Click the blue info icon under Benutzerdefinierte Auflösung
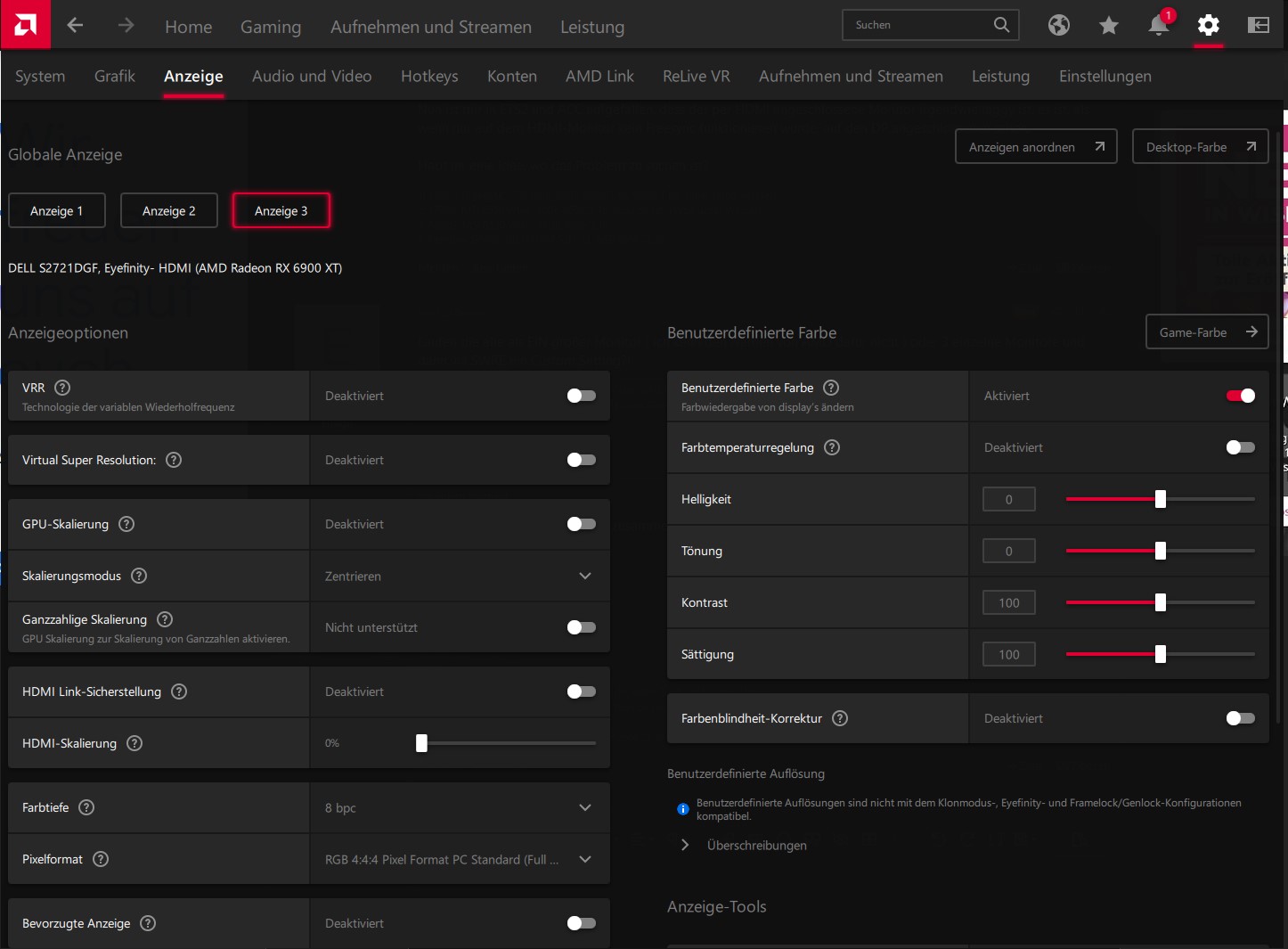 [x=683, y=809]
